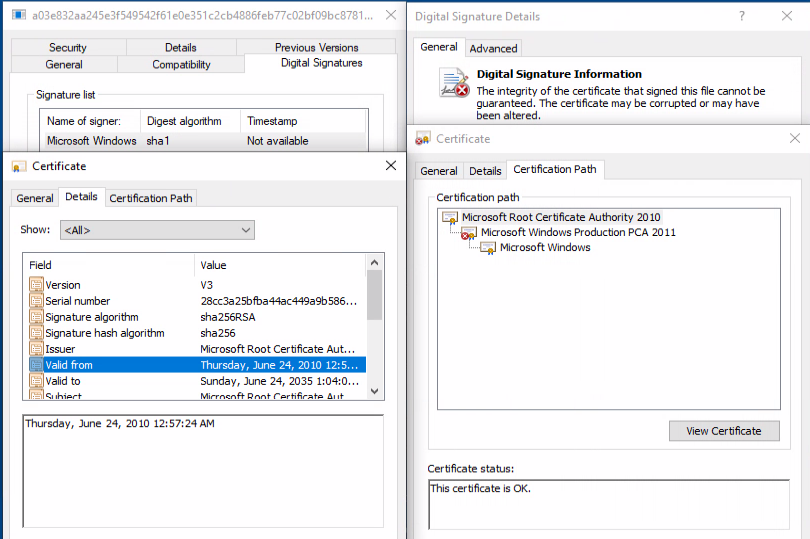Open General tab in left Certificate window
This screenshot has height=539, width=810.
[35, 198]
